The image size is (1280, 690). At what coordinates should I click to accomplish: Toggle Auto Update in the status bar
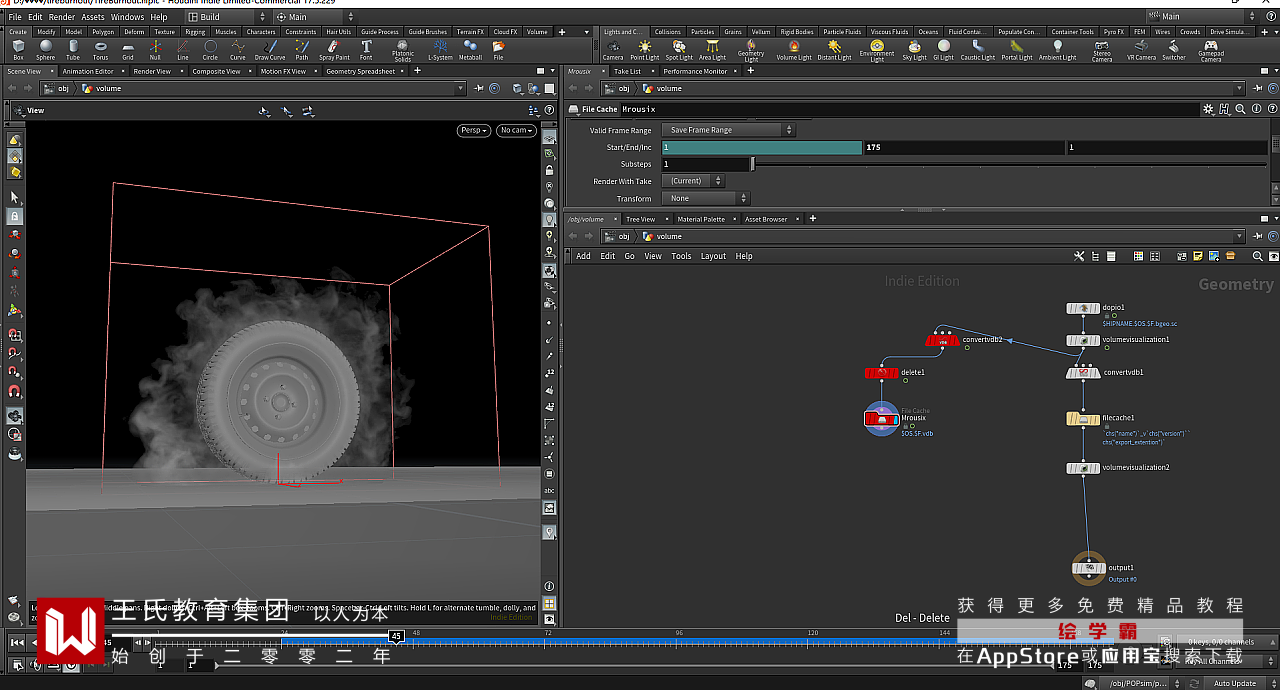pos(1235,683)
